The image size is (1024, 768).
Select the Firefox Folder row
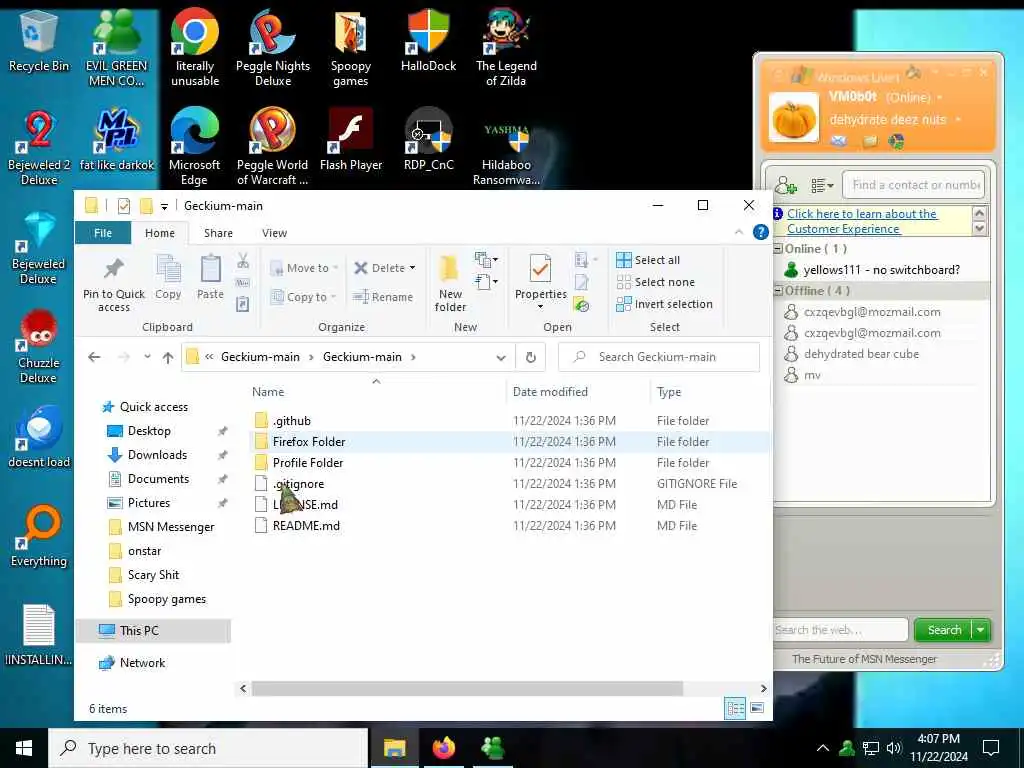coord(509,442)
